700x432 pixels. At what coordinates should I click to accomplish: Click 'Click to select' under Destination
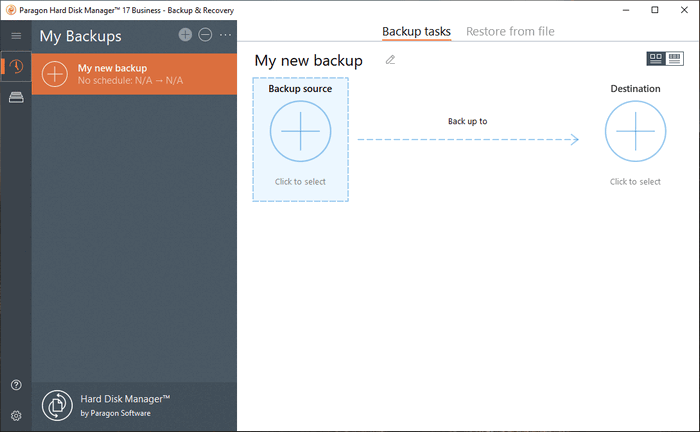(635, 182)
